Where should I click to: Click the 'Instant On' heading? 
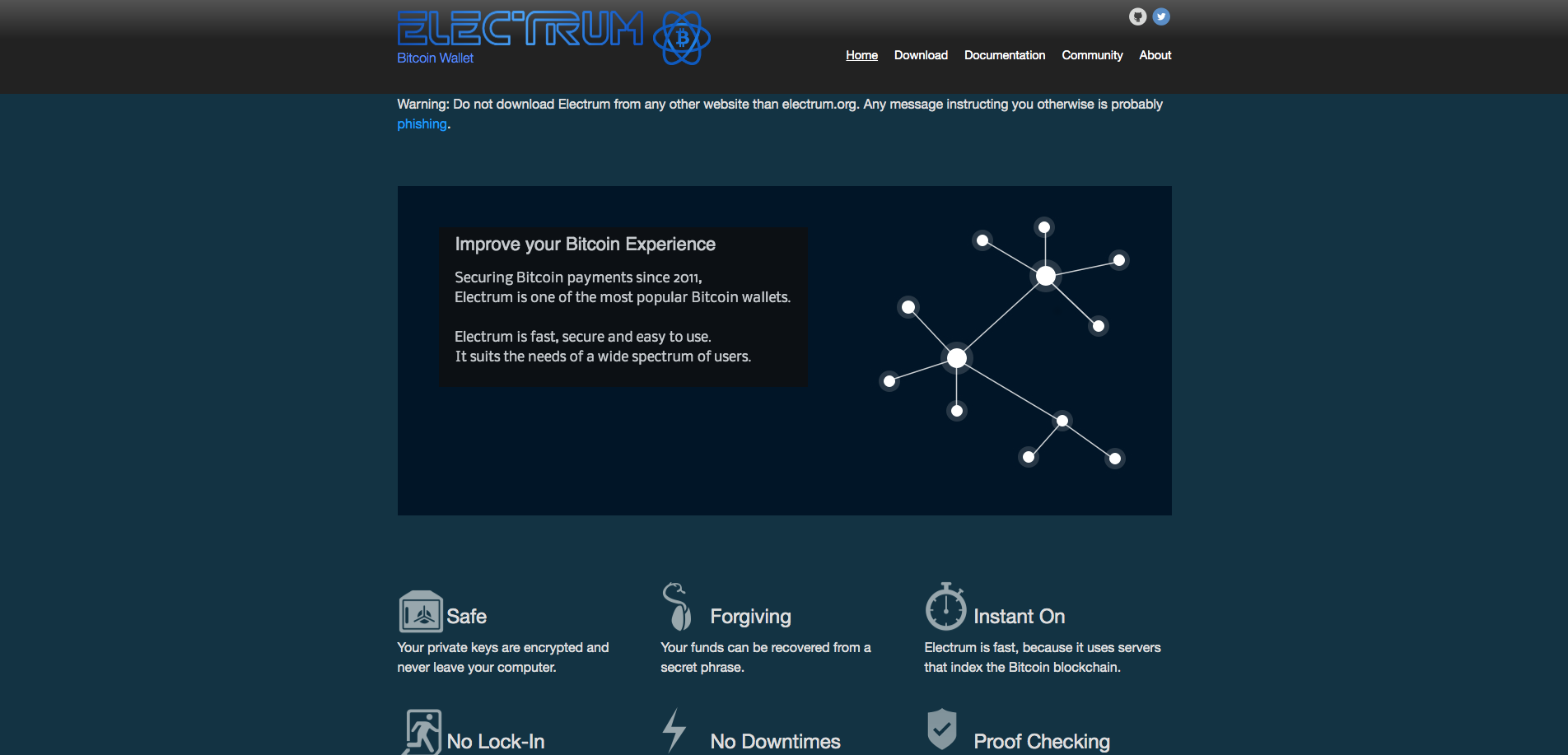click(1019, 617)
